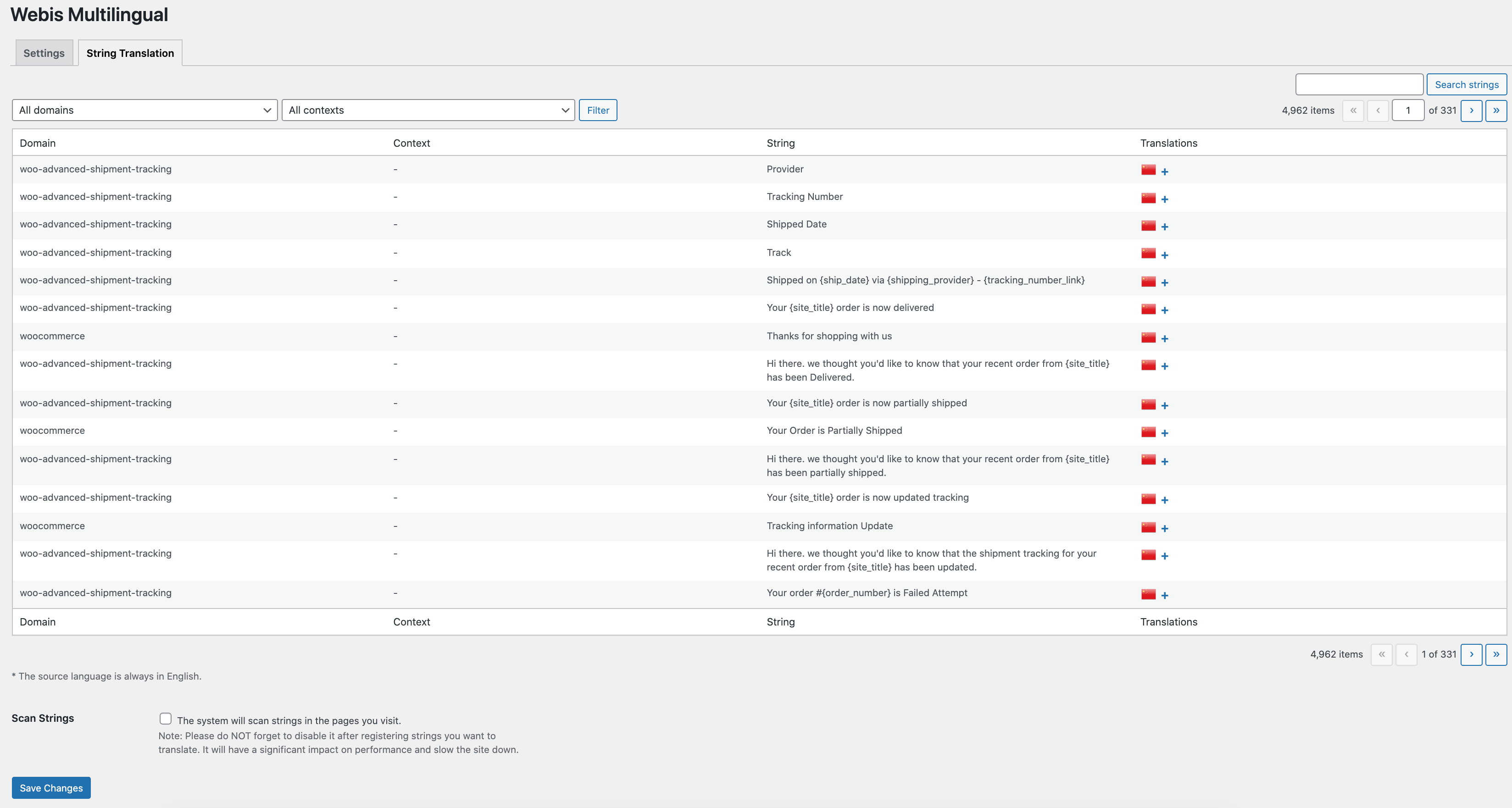Enable the Scan Strings checkbox
The height and width of the screenshot is (808, 1512).
[x=166, y=718]
